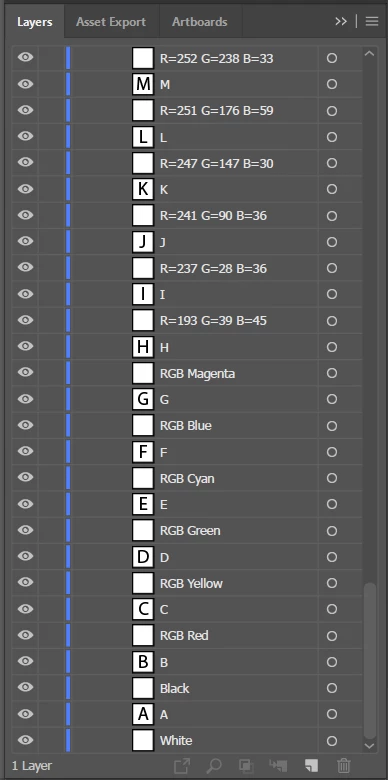The image size is (388, 780).
Task: Click target circle for the Black row
Action: [x=332, y=688]
